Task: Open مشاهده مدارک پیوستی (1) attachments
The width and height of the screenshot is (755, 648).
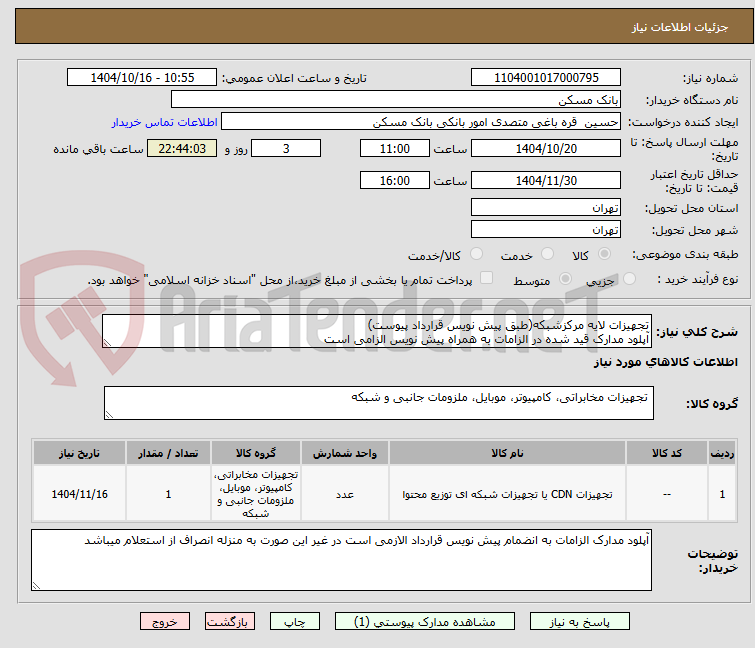Action: coord(425,621)
